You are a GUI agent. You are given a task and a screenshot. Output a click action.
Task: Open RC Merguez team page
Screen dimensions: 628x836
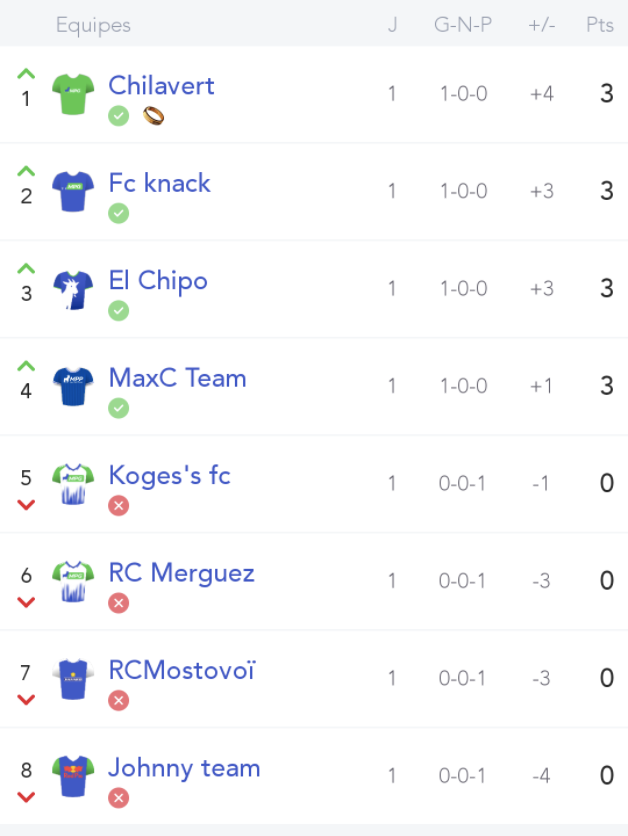click(x=182, y=573)
